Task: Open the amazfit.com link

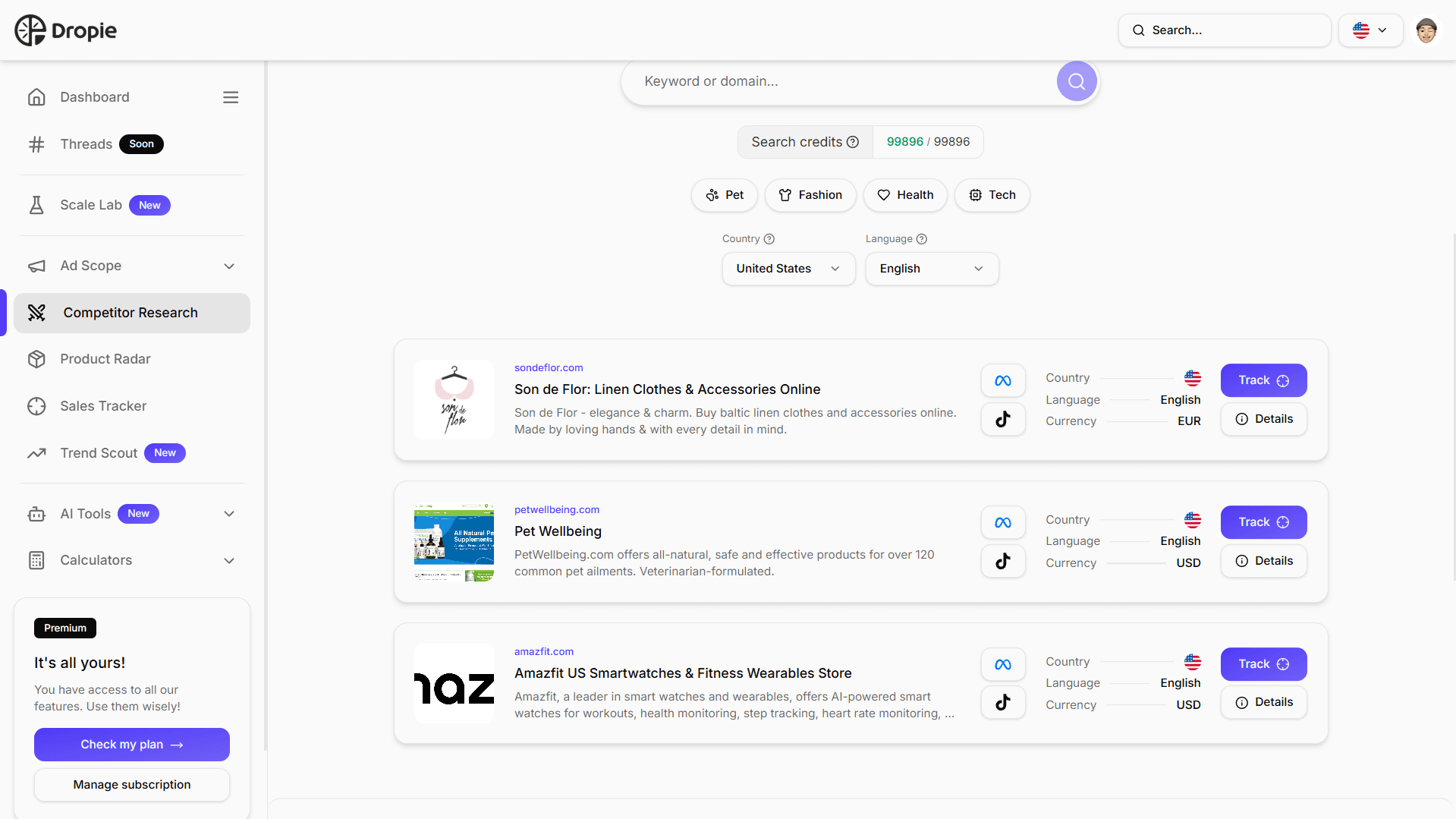Action: click(544, 651)
